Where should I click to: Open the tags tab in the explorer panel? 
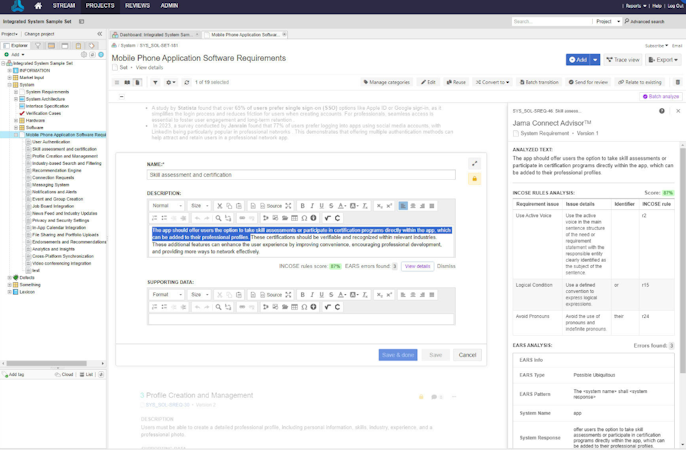(x=91, y=45)
